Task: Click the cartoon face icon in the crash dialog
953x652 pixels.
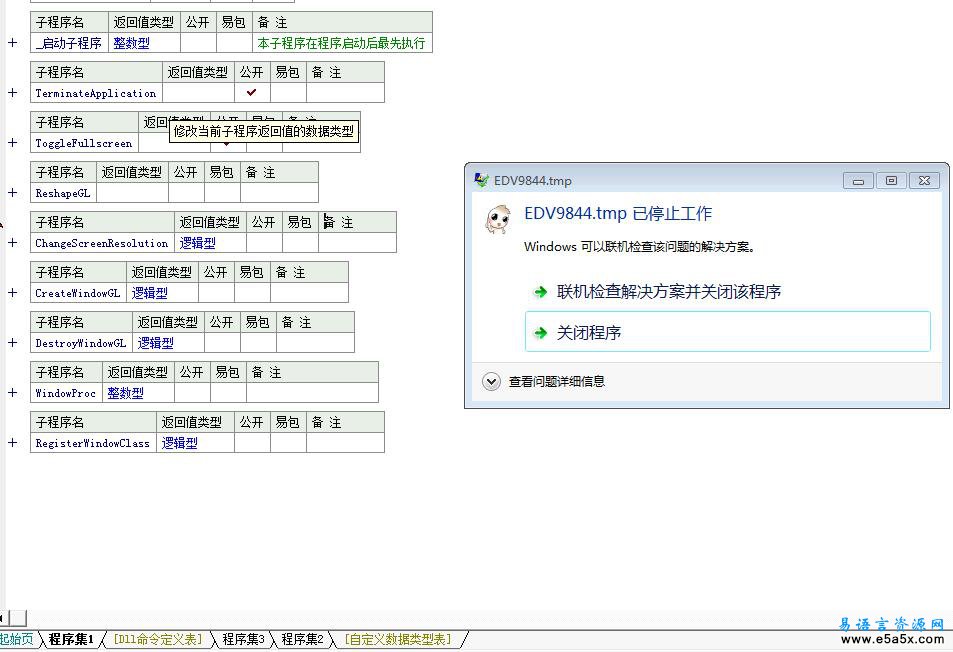Action: click(497, 220)
